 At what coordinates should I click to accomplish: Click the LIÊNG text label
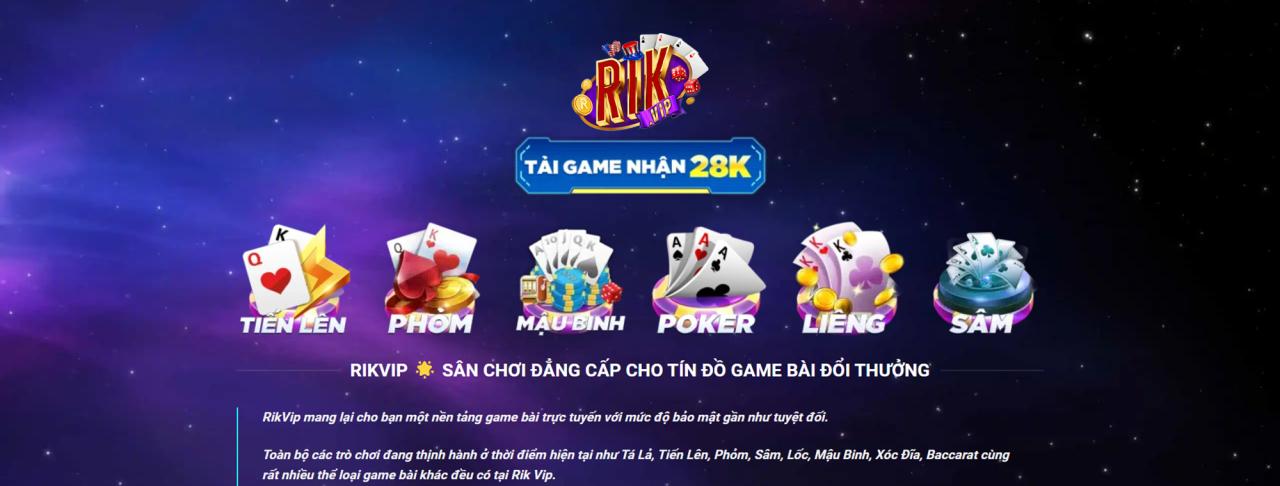coord(844,324)
